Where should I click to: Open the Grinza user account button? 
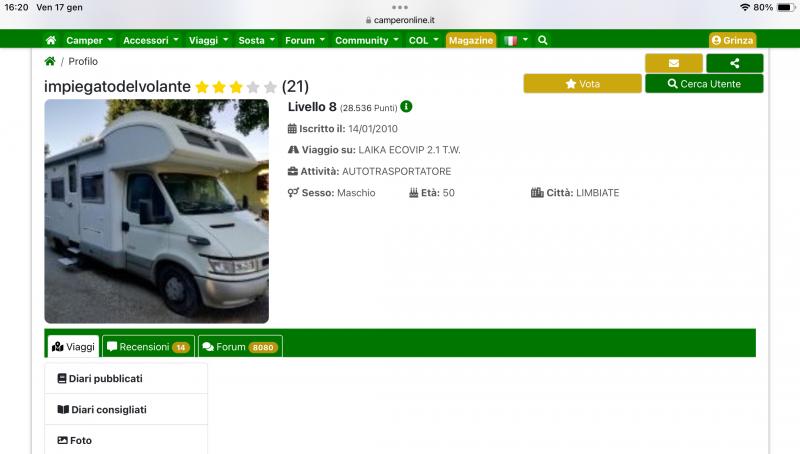(732, 40)
